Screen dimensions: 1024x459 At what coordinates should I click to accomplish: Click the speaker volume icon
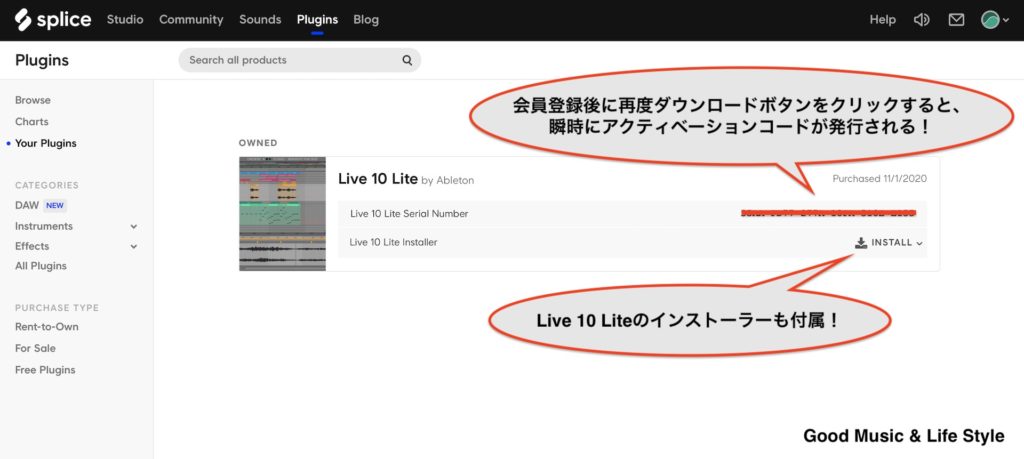921,20
